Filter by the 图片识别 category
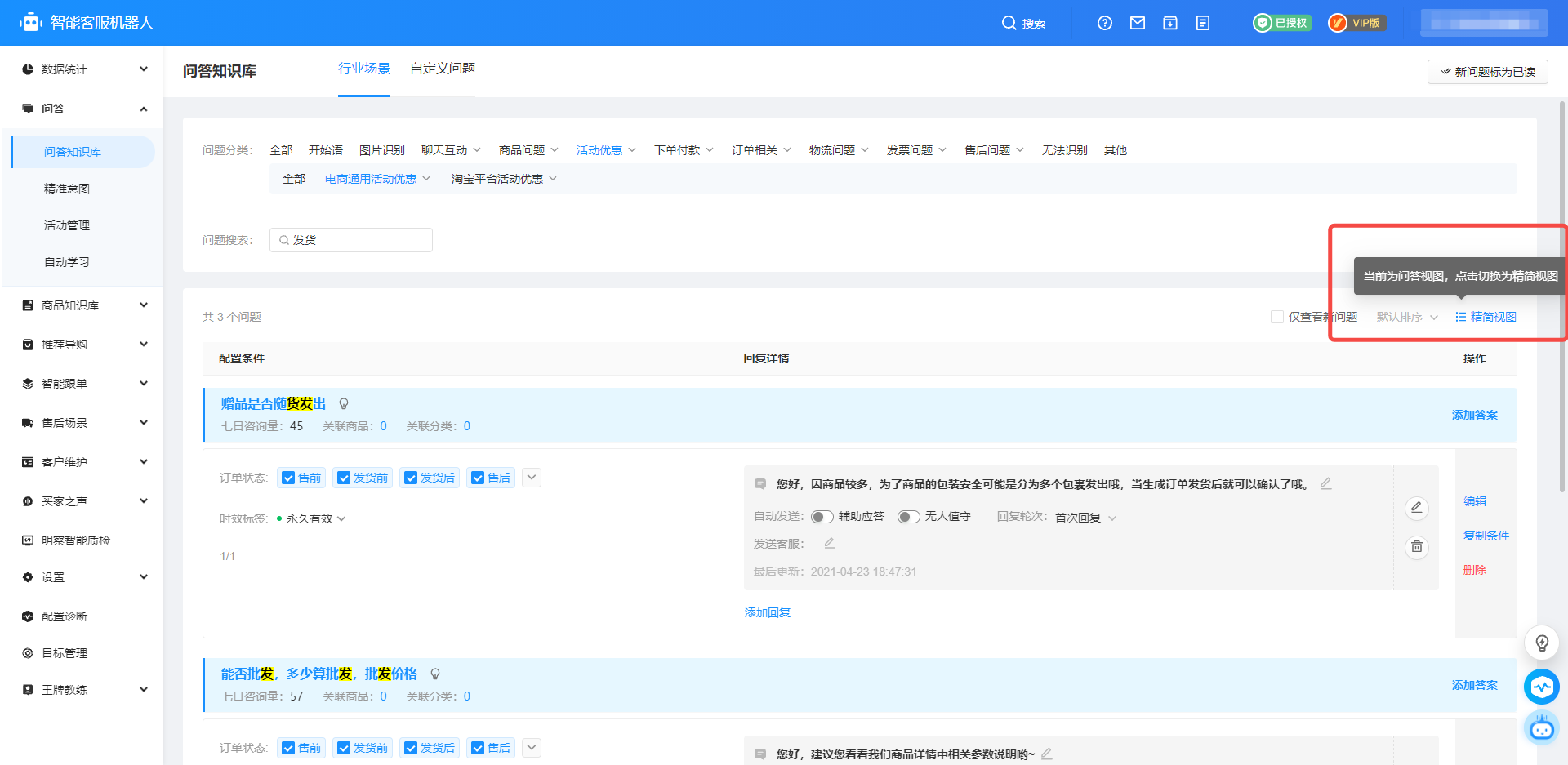 (382, 150)
